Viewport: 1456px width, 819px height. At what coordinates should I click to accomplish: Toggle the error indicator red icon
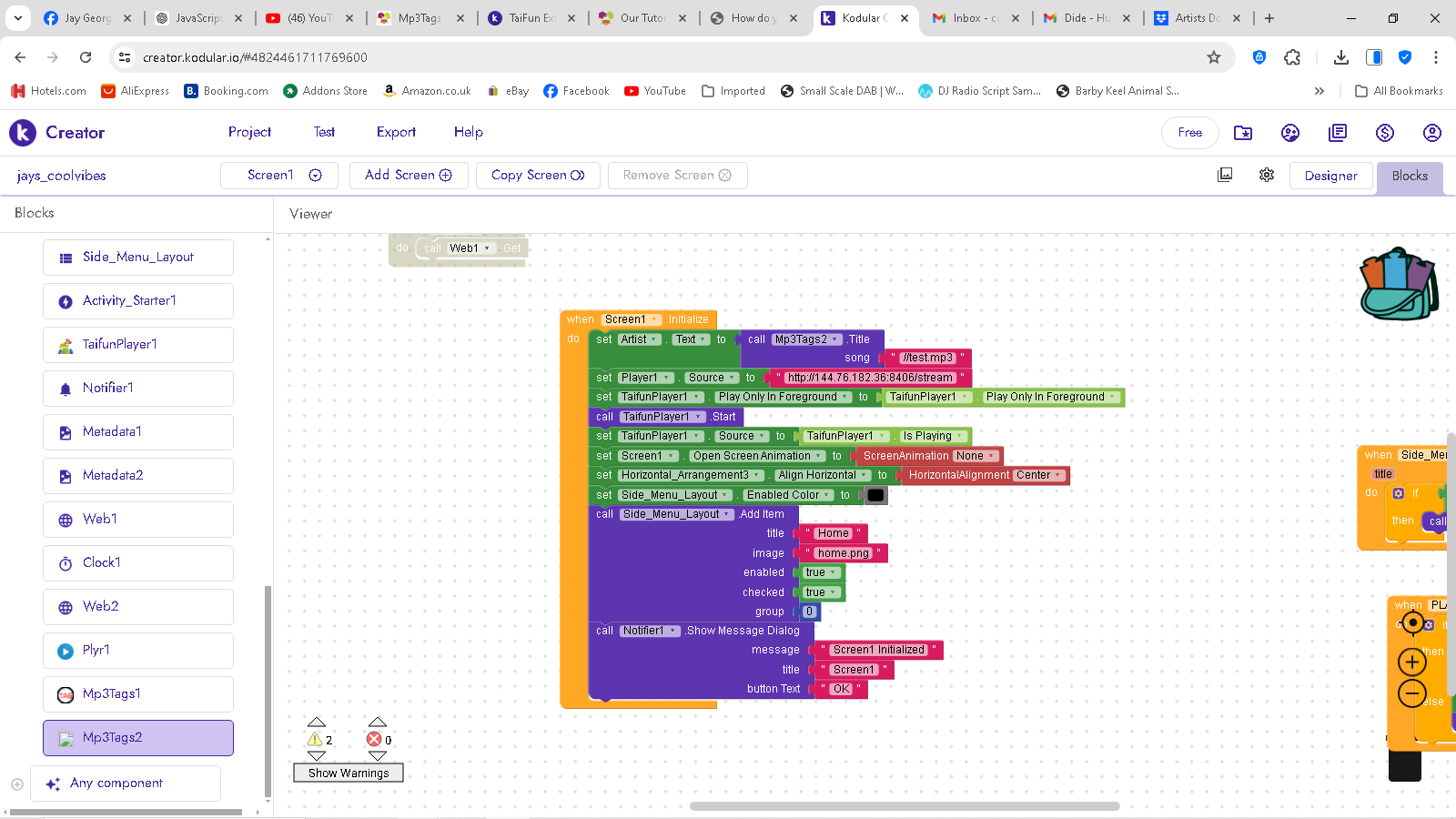(x=374, y=739)
